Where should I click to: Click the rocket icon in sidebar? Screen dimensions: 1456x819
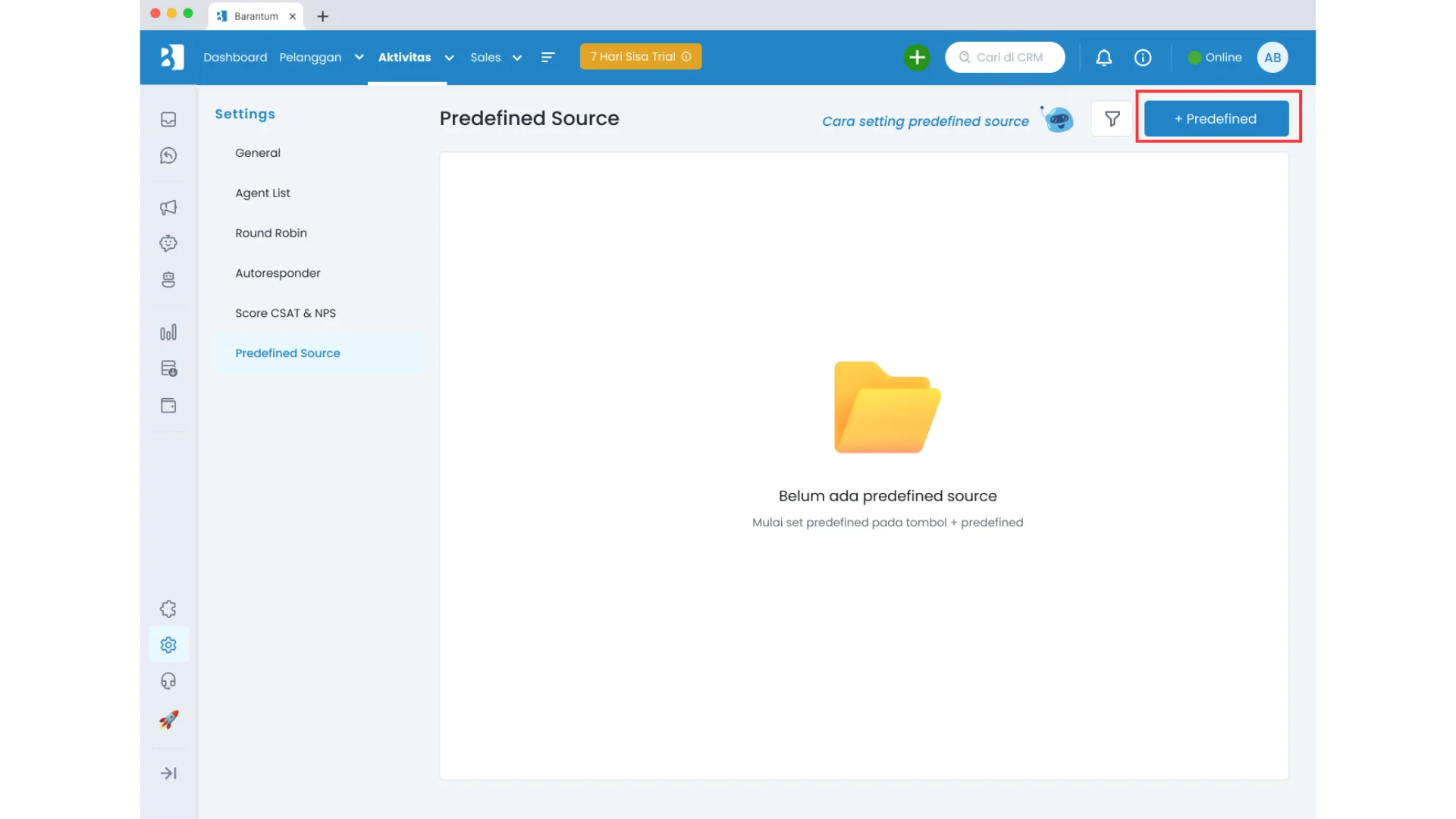[x=168, y=719]
